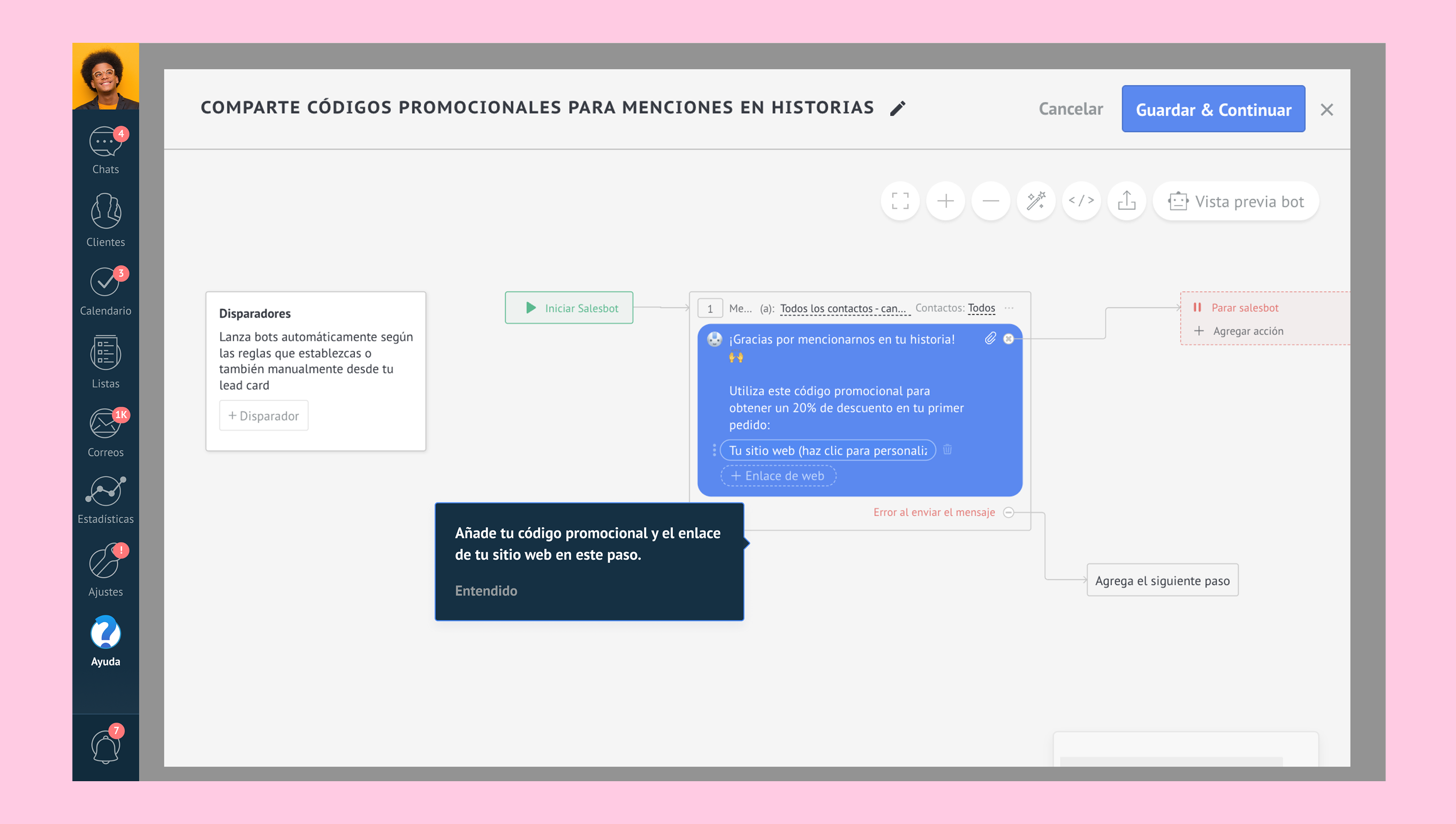Viewport: 1456px width, 824px height.
Task: Open Vista previa bot
Action: pos(1236,201)
